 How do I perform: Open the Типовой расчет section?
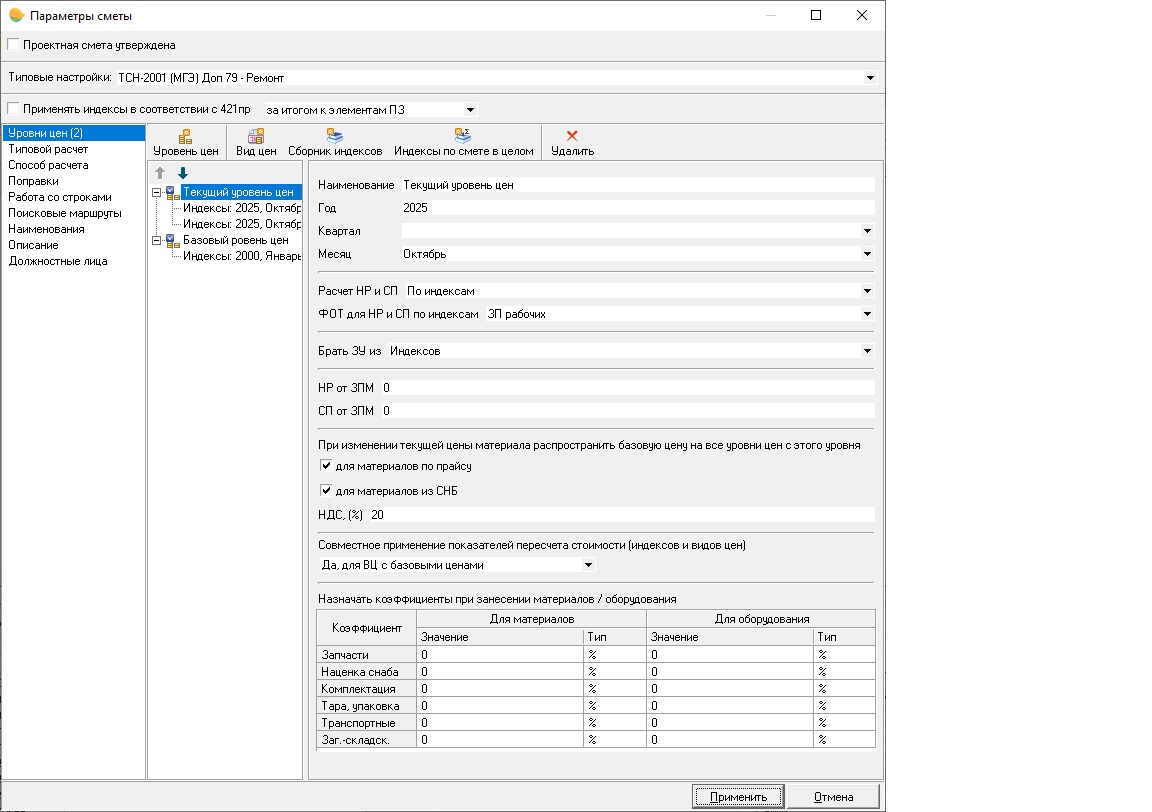[x=48, y=149]
